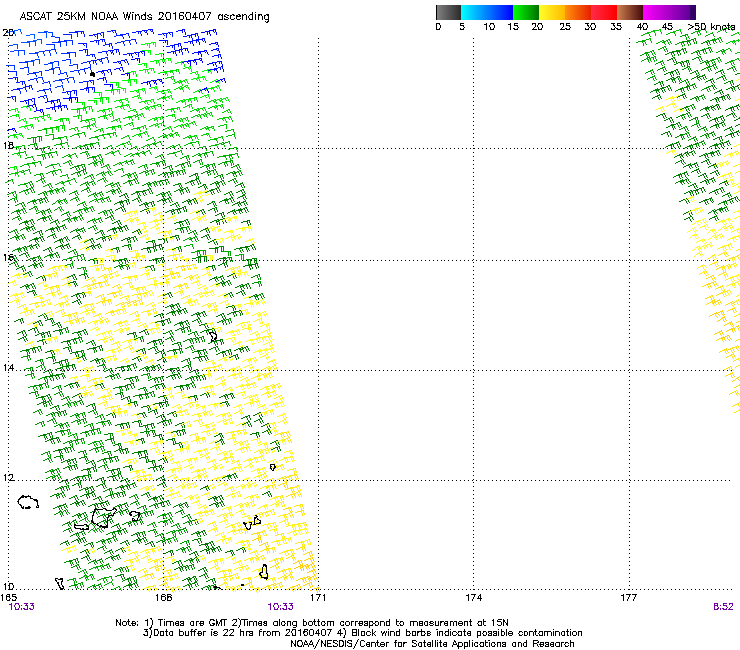Click the black dot among the blue wind barbs
The height and width of the screenshot is (650, 740).
pos(92,74)
